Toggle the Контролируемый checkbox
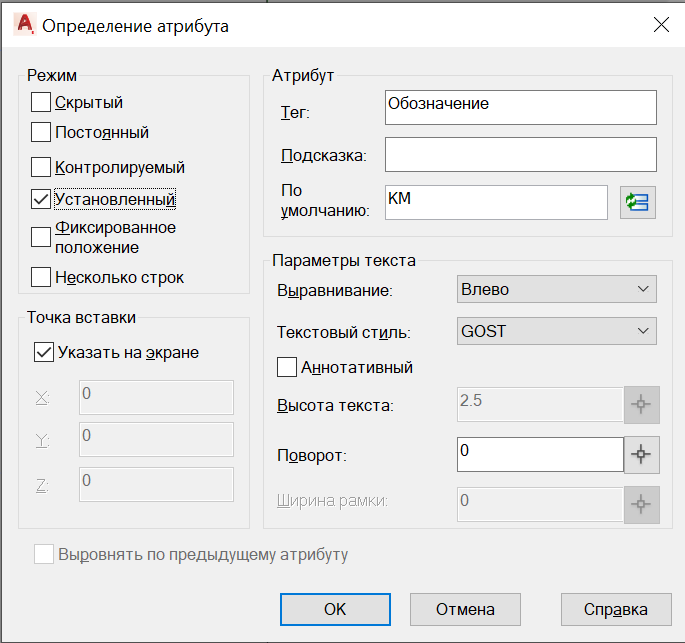 click(x=41, y=167)
